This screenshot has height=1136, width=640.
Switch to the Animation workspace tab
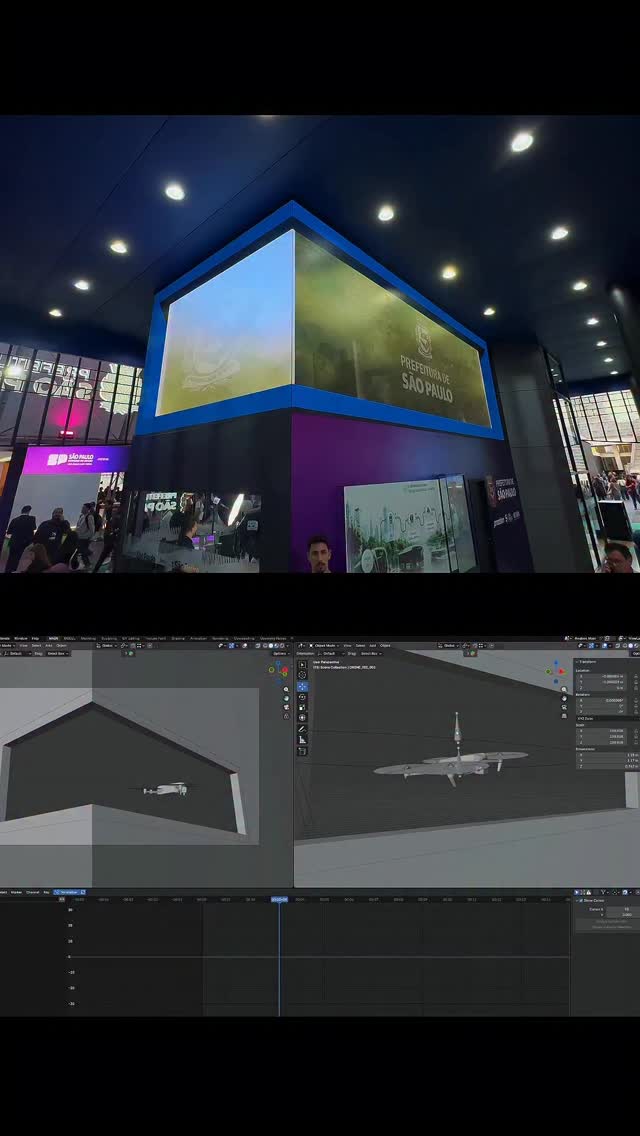(x=198, y=638)
